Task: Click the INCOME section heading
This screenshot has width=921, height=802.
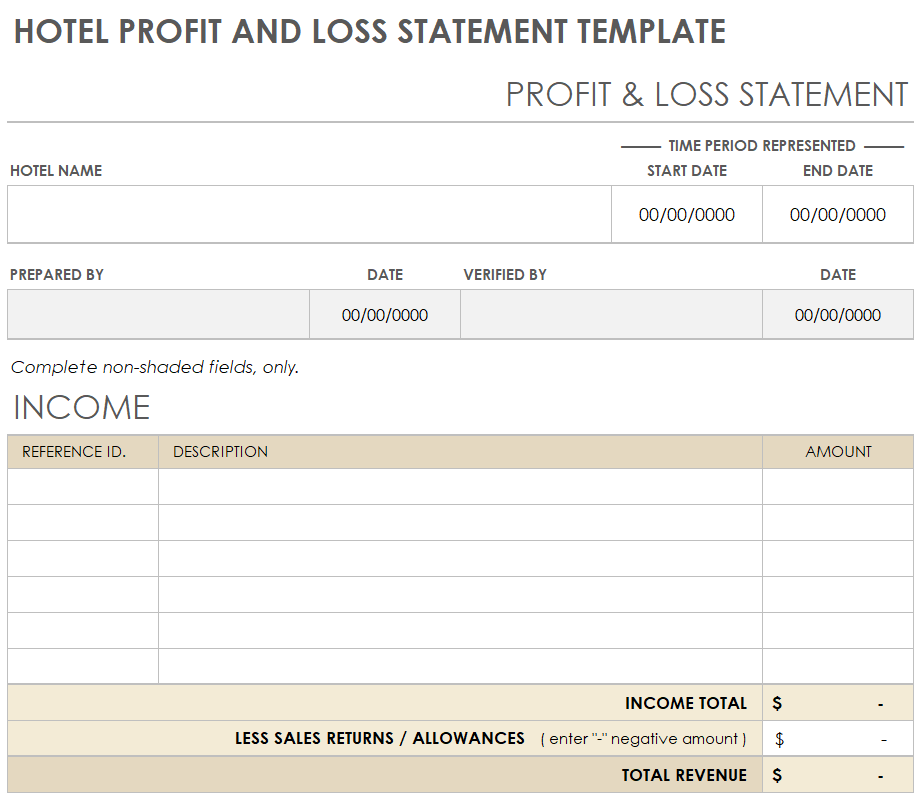Action: [x=81, y=407]
